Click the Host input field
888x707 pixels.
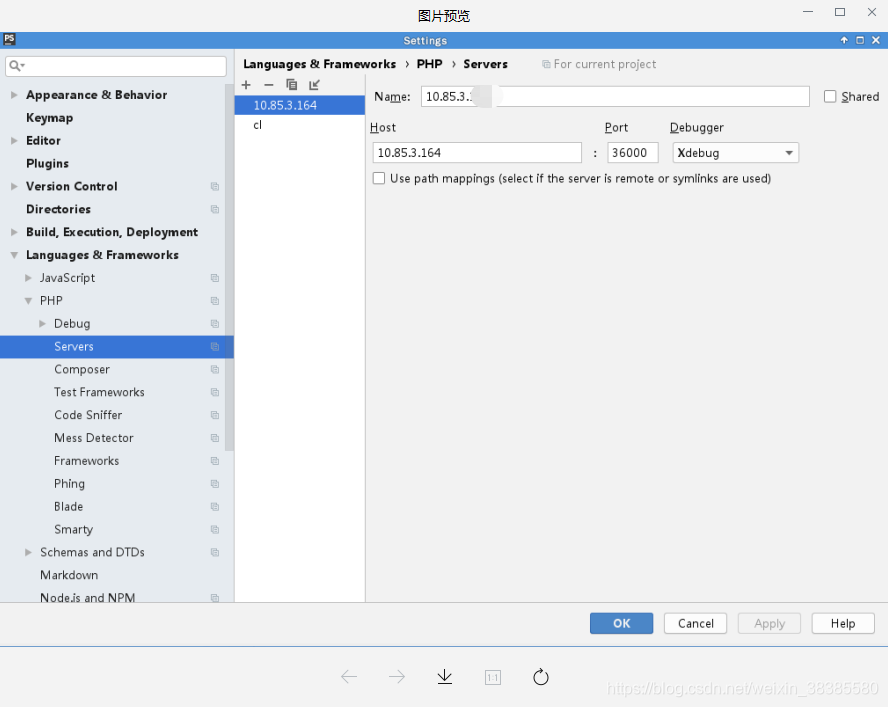pos(477,153)
